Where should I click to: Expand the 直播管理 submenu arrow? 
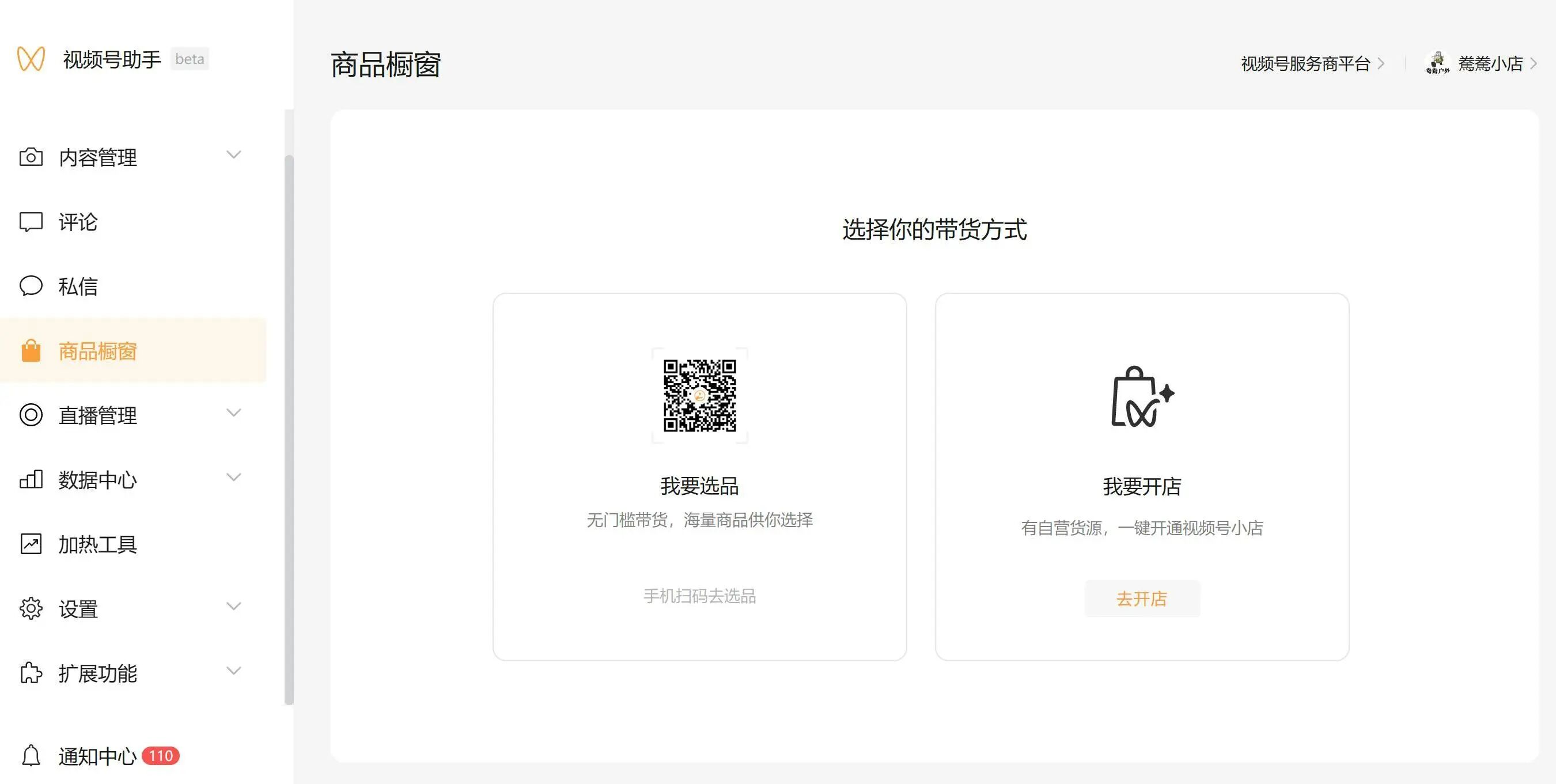[x=234, y=412]
